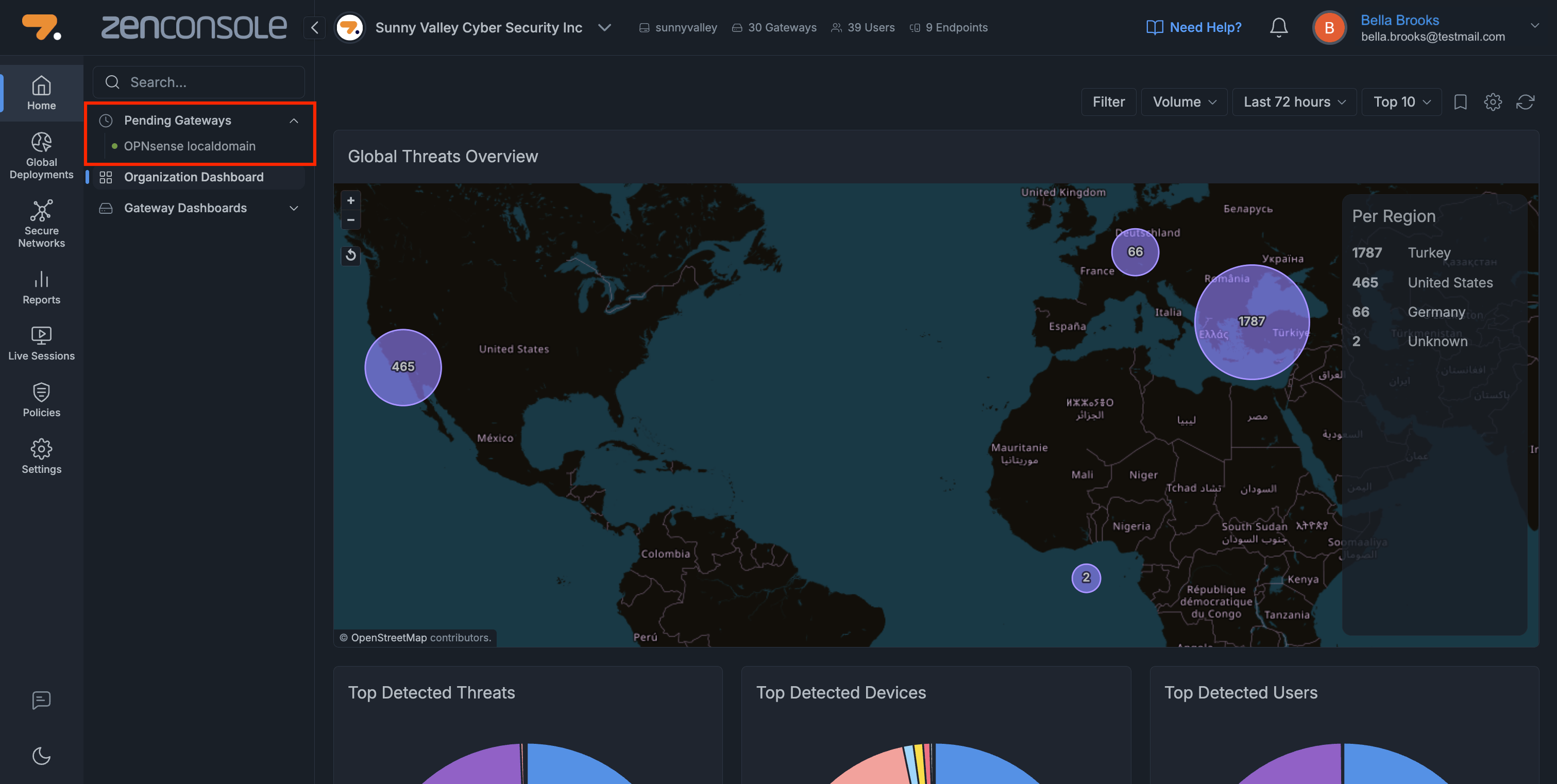This screenshot has height=784, width=1557.
Task: Collapse the sidebar panel arrow
Action: (314, 27)
